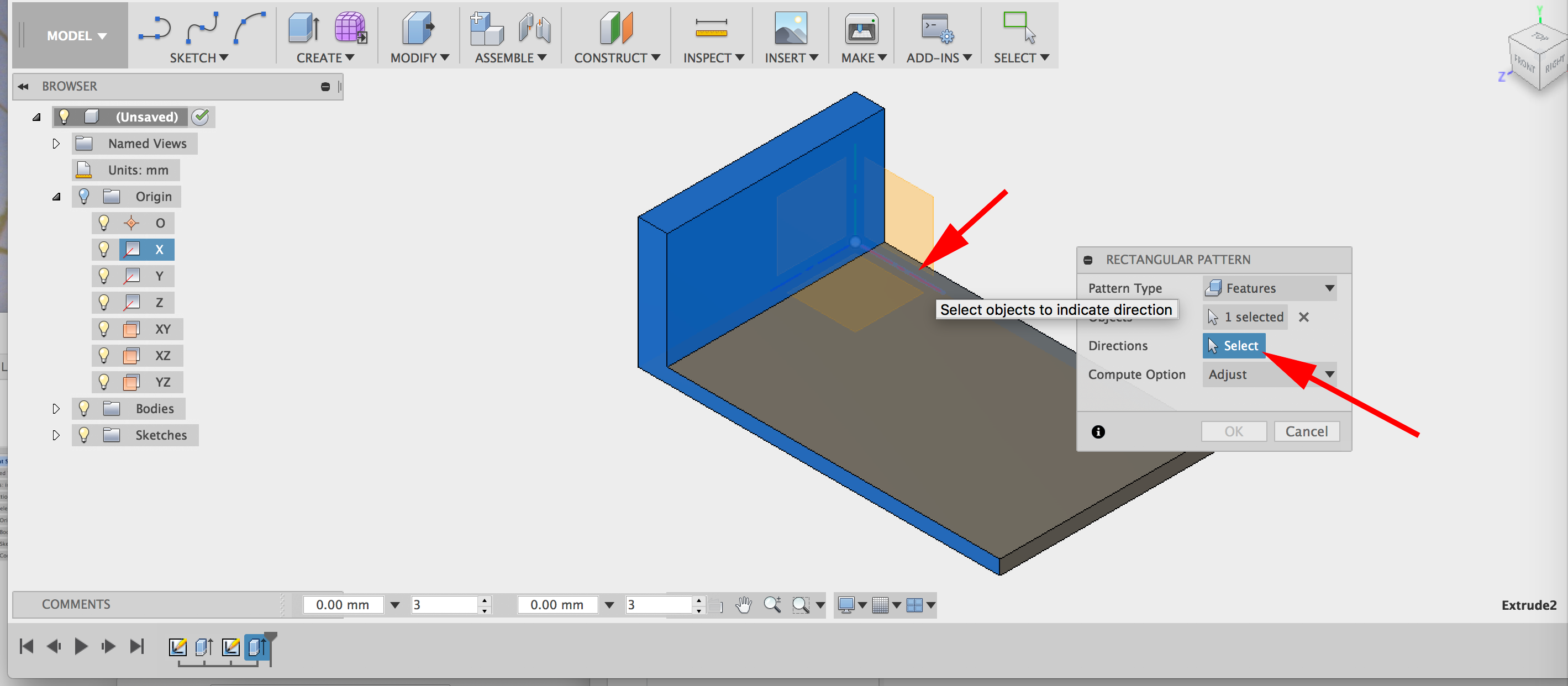The image size is (1568, 686).
Task: Expand the Sketches folder
Action: (x=56, y=435)
